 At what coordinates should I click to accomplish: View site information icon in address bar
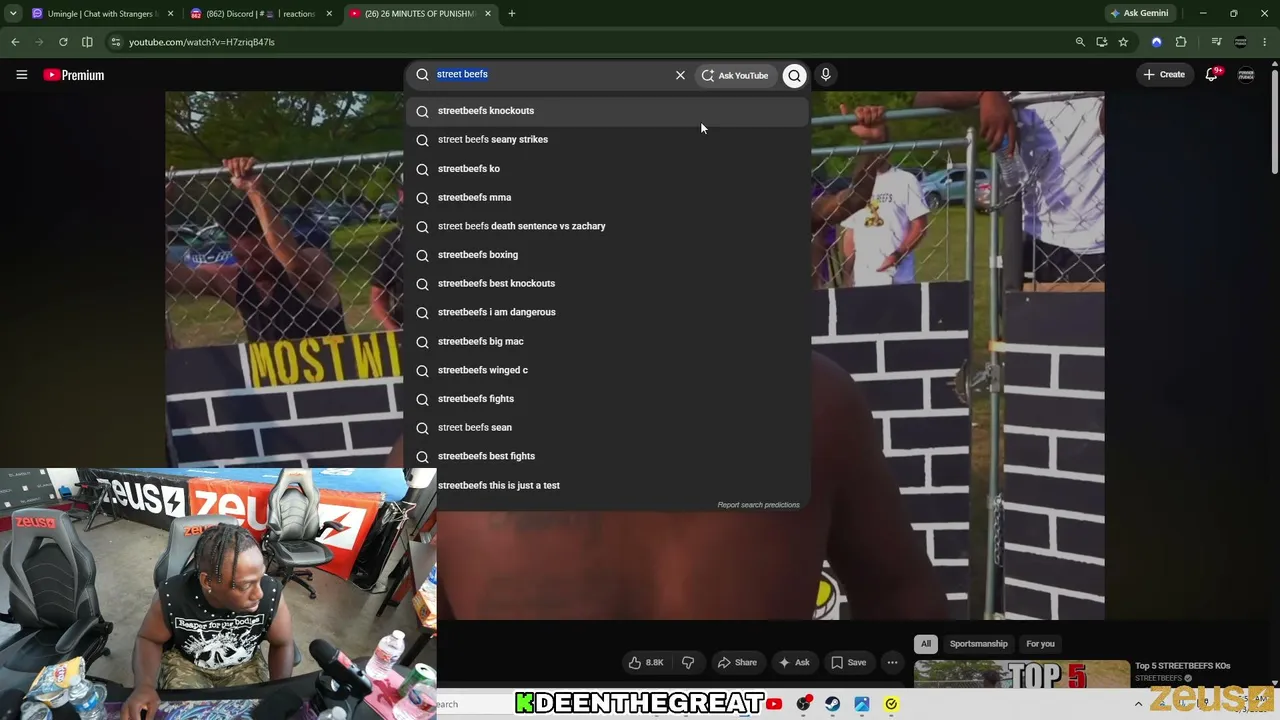pos(116,42)
